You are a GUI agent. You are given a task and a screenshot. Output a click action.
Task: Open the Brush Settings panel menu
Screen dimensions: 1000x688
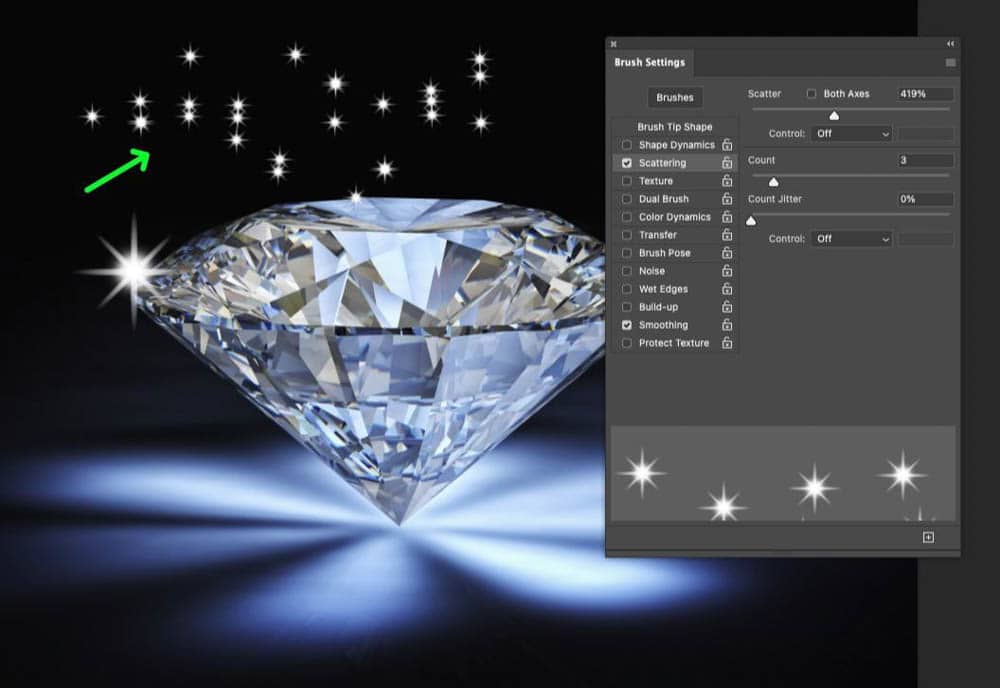pos(950,62)
